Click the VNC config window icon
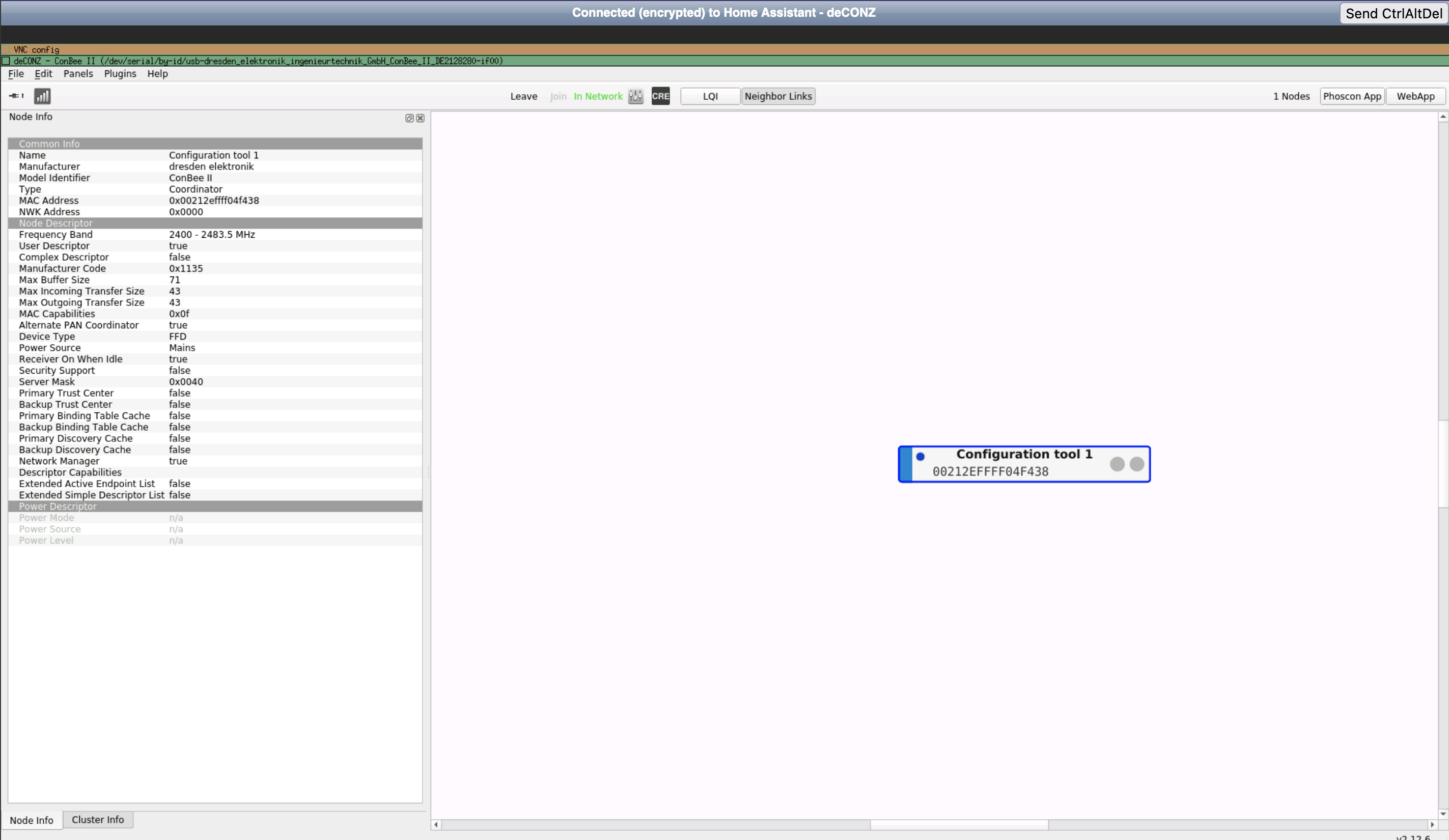The height and width of the screenshot is (840, 1449). pyautogui.click(x=6, y=49)
